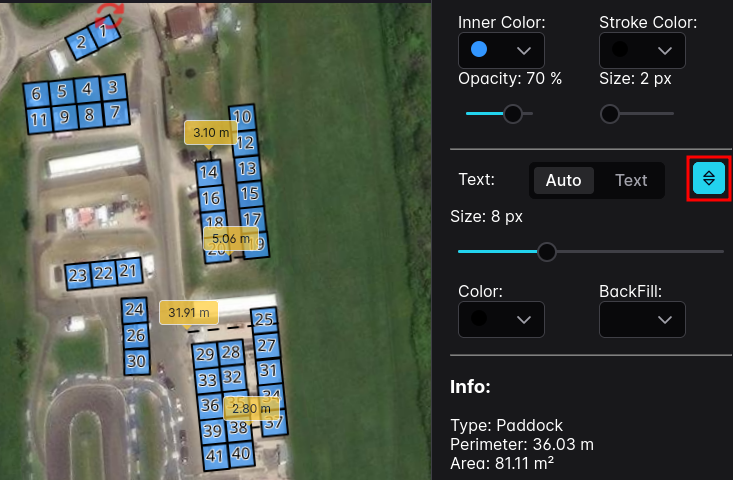Select paddock number 10 on the map
The width and height of the screenshot is (733, 480).
(x=242, y=117)
